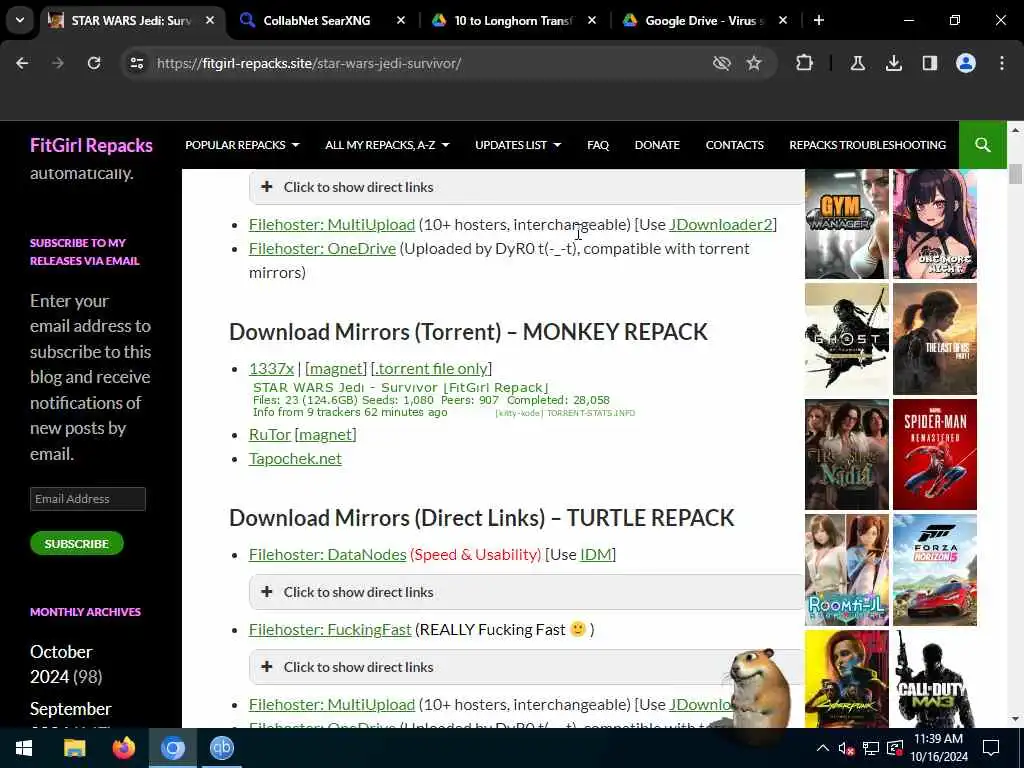1024x768 pixels.
Task: Bookmark this page with the star
Action: [x=754, y=63]
